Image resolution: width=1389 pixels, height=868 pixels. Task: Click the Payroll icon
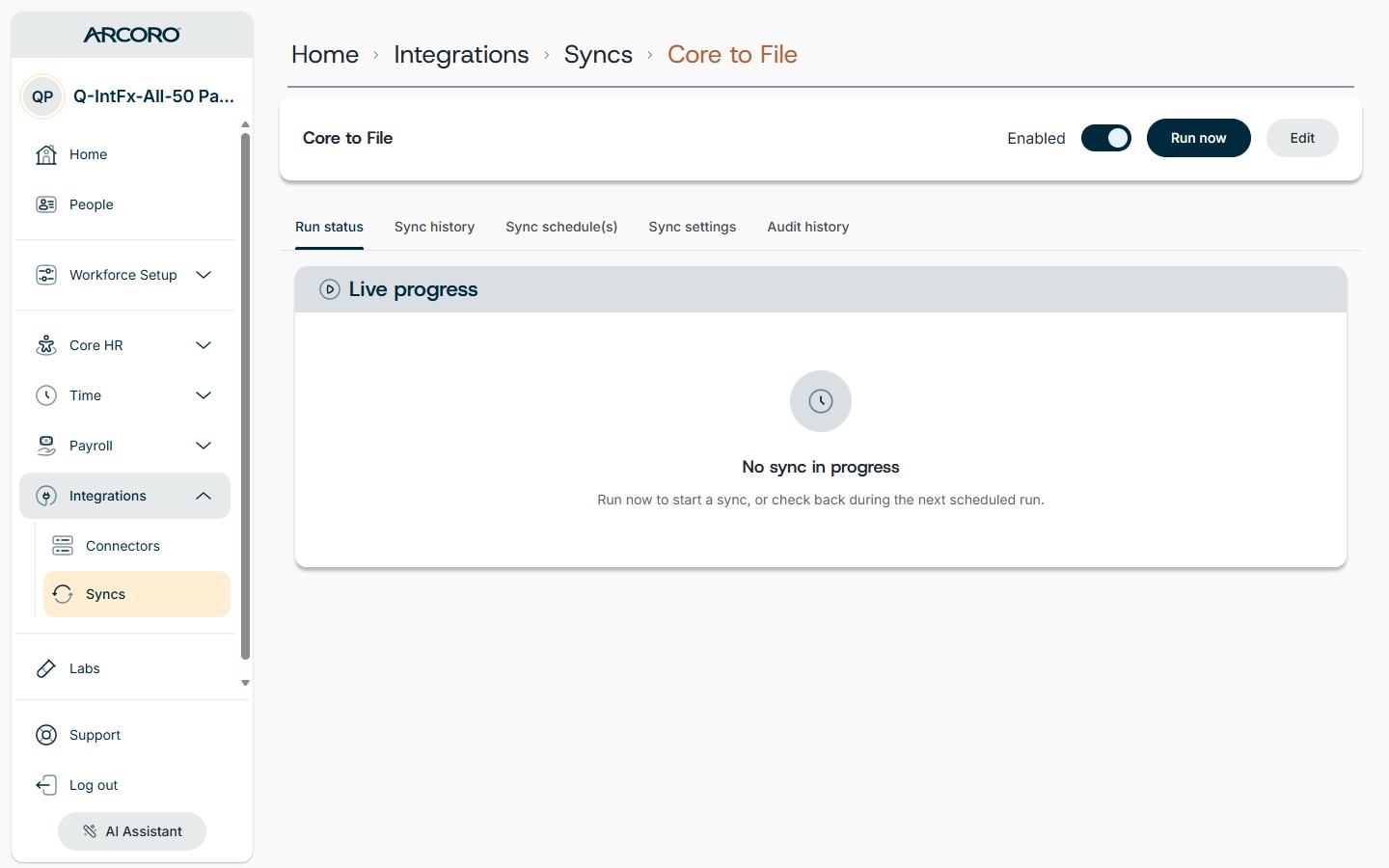pos(46,446)
